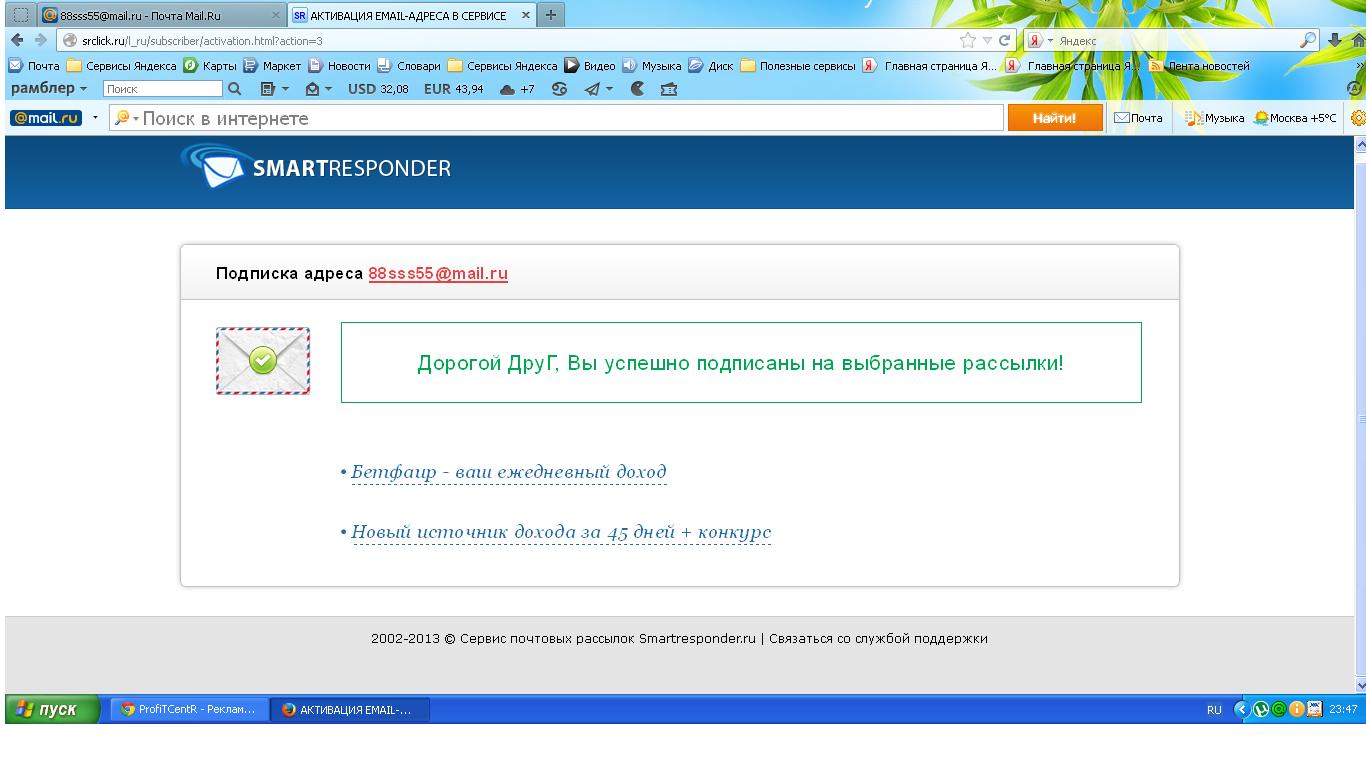
Task: Open the URL bar history dropdown arrow
Action: tap(987, 41)
